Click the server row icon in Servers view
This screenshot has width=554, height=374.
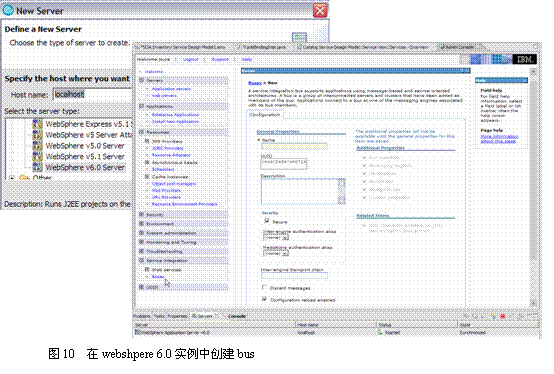click(138, 332)
